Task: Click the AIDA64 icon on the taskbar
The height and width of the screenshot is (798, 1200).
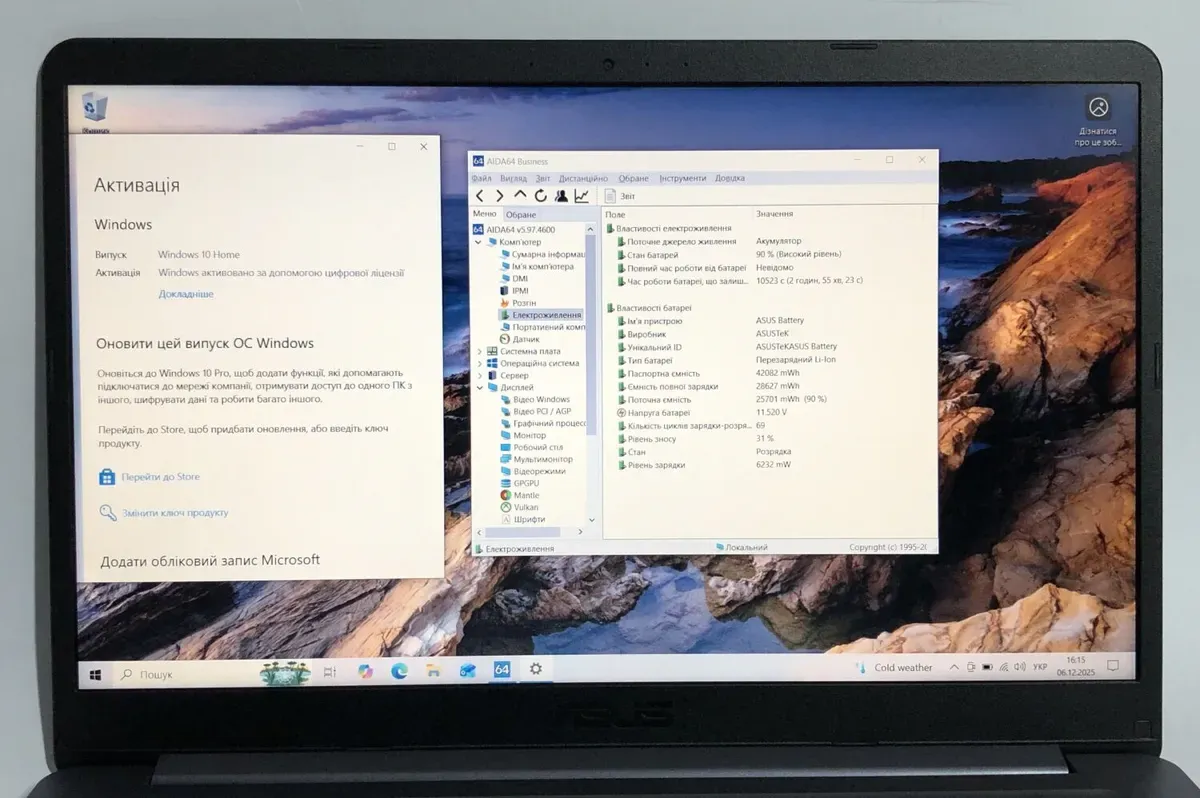Action: 502,670
